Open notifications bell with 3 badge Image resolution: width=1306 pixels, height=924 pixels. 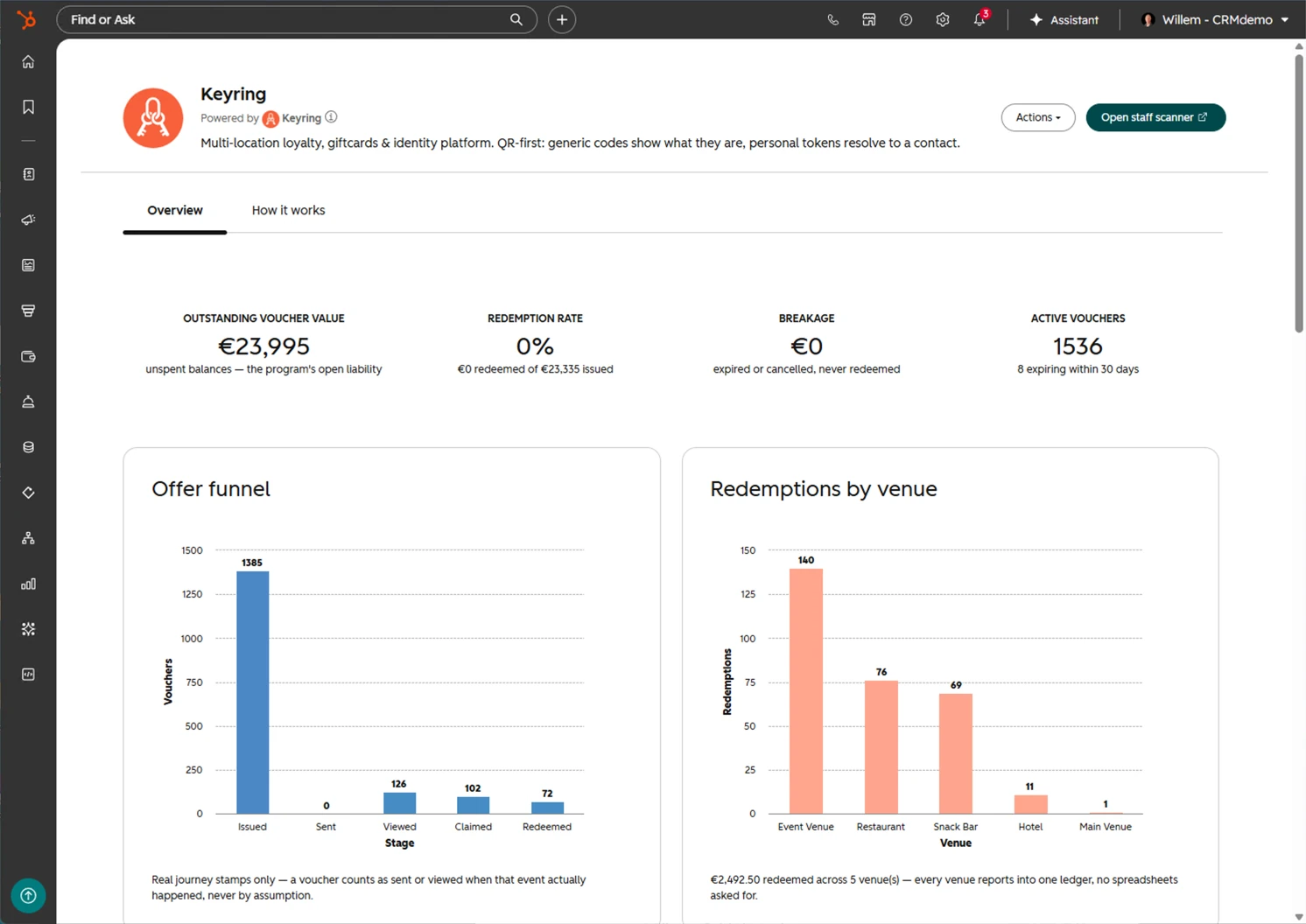[x=980, y=18]
